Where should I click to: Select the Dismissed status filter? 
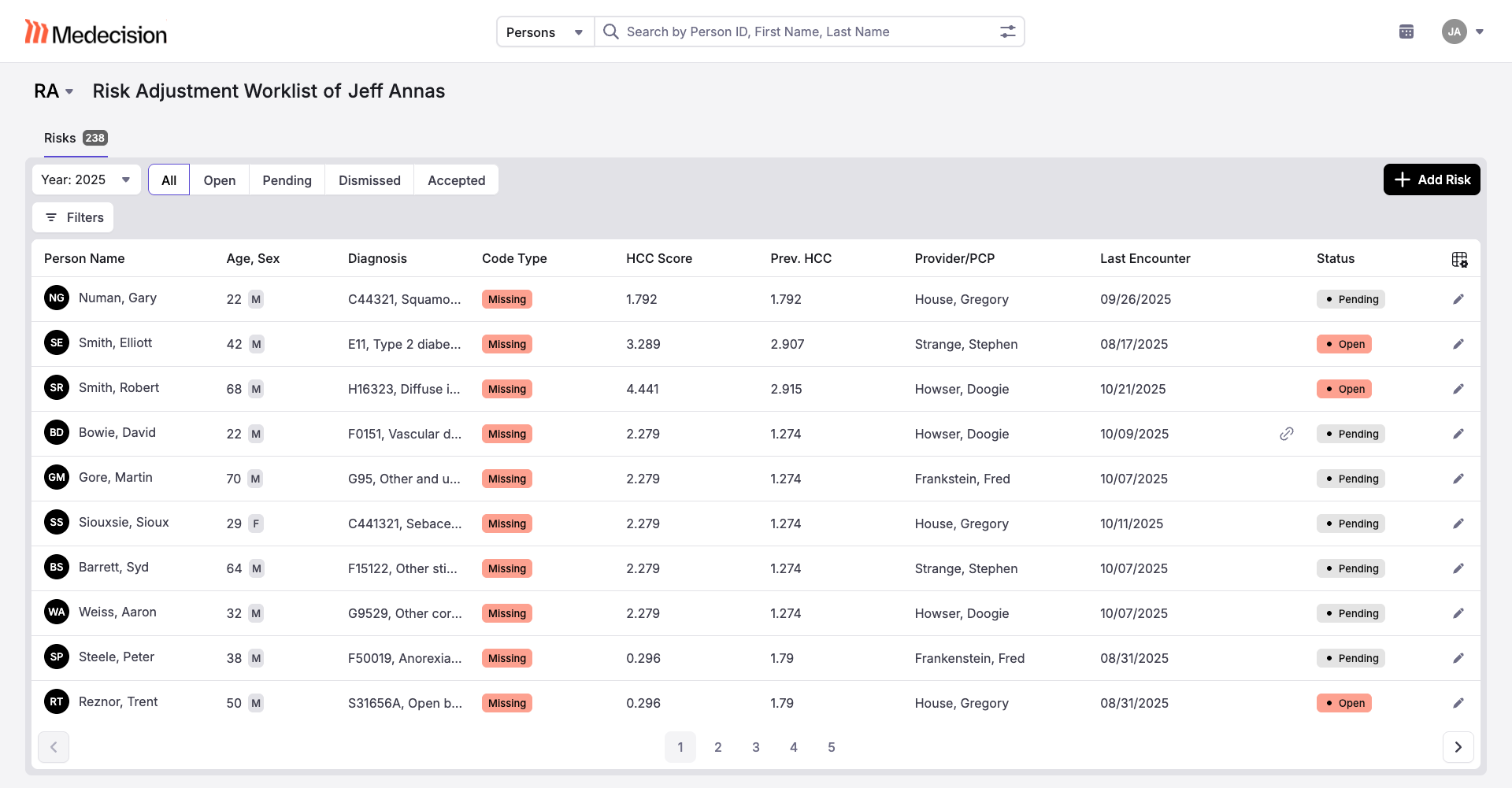click(x=369, y=180)
